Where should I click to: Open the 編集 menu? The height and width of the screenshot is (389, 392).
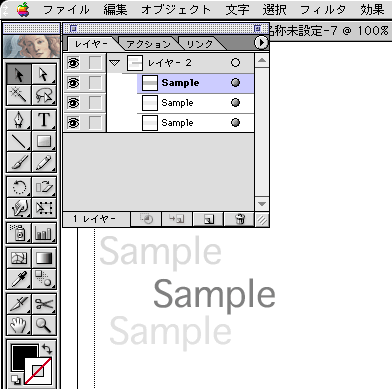tap(115, 9)
